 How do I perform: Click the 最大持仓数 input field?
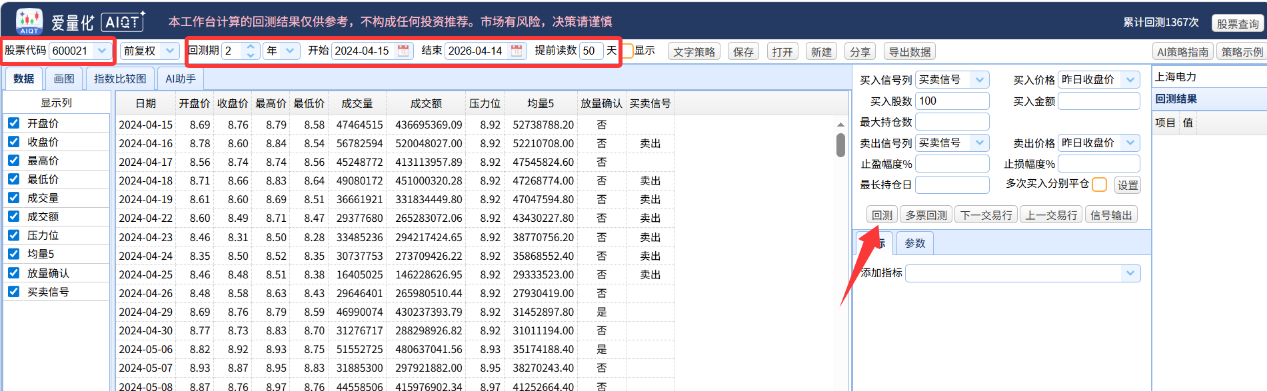(952, 122)
